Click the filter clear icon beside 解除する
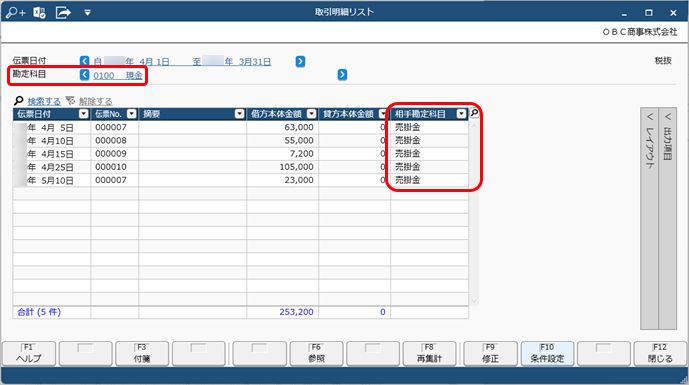The image size is (689, 385). (70, 101)
